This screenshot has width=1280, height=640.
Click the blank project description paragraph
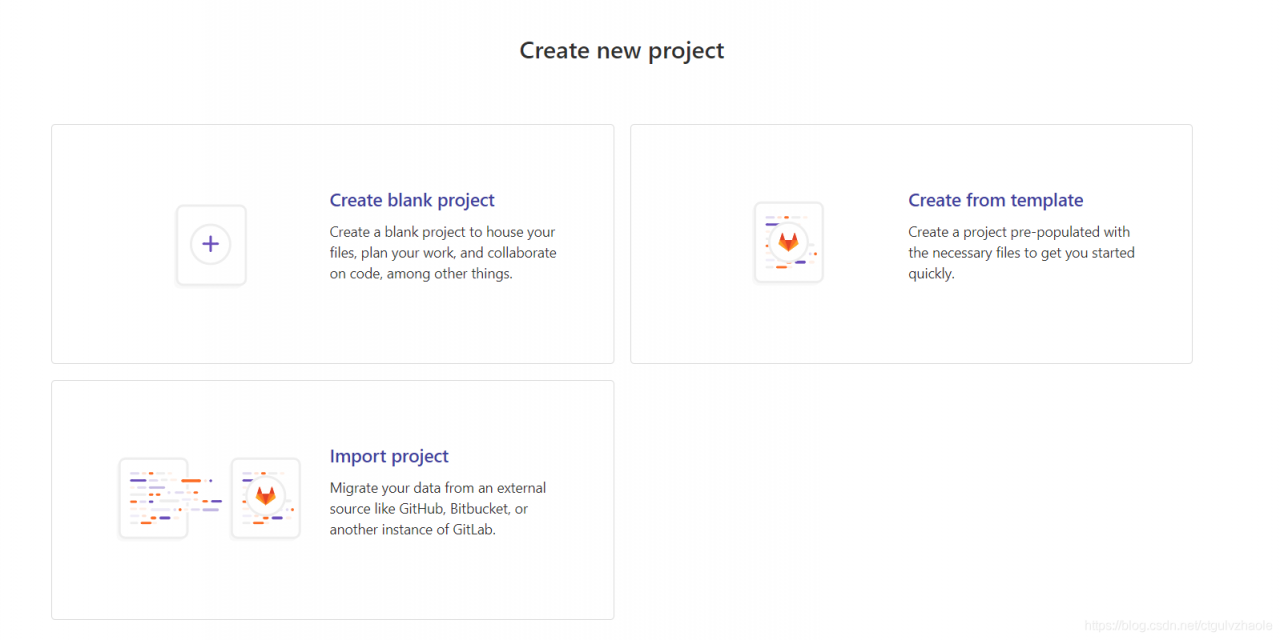tap(443, 253)
